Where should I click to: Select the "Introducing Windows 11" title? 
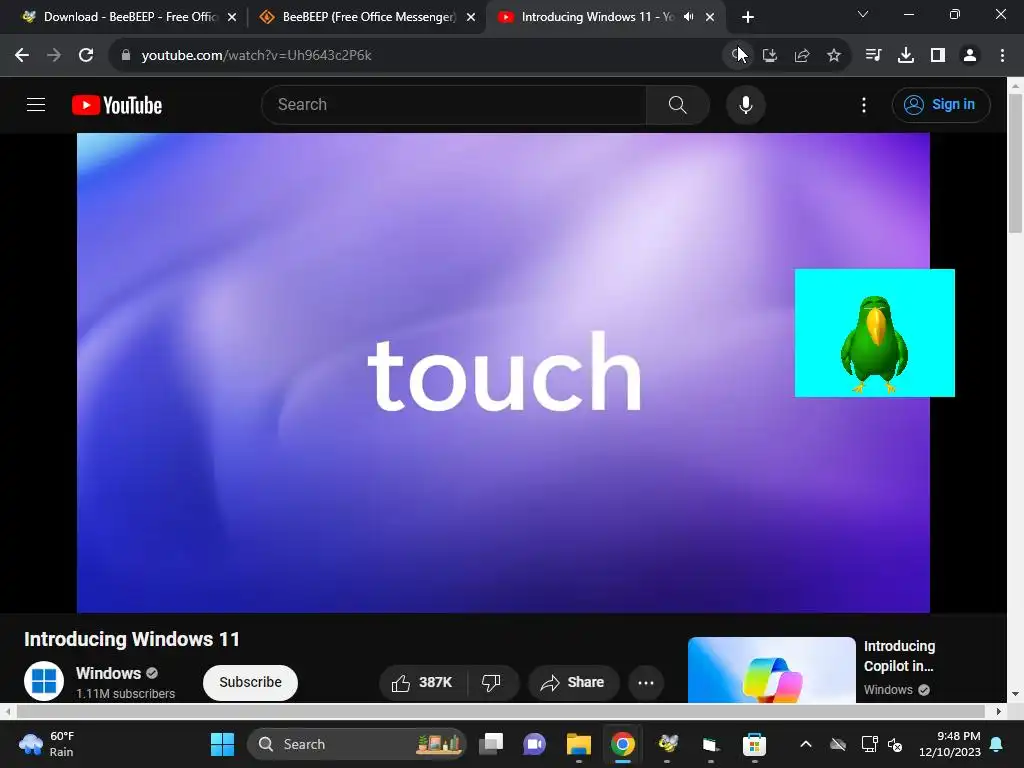coord(132,639)
